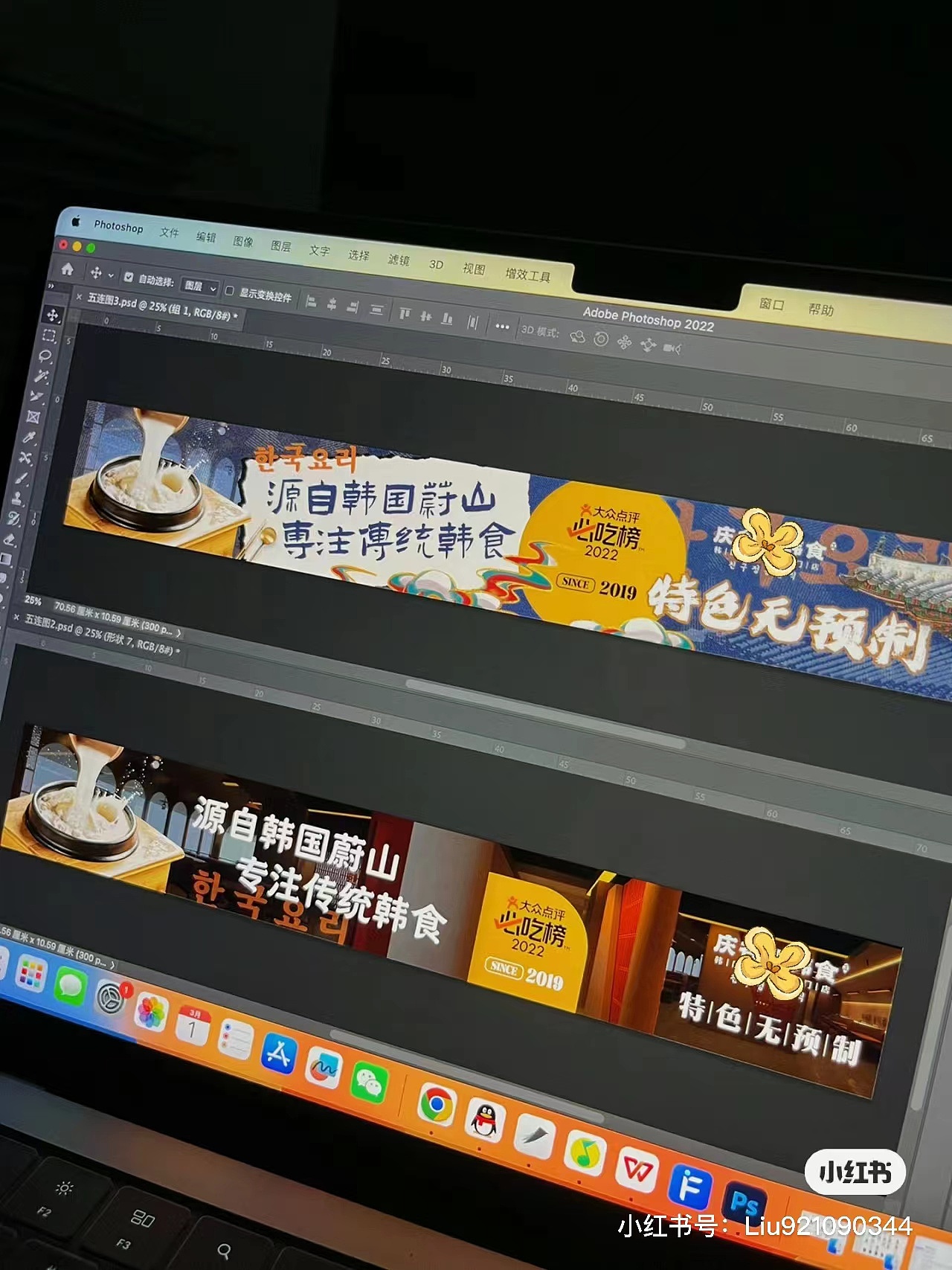Viewport: 952px width, 1270px height.
Task: Open the 图层 auto-select dropdown
Action: [200, 286]
